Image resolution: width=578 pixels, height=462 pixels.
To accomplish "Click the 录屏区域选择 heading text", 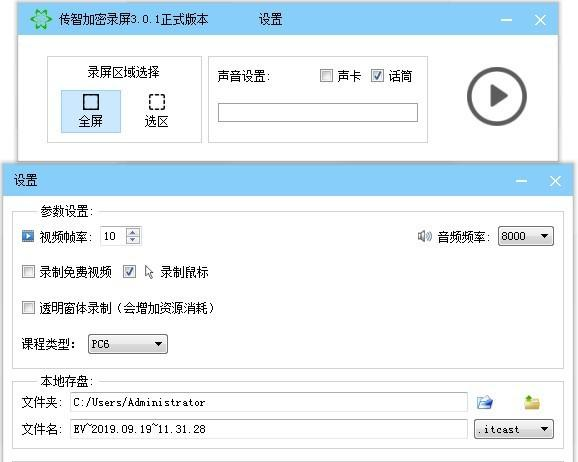I will point(123,72).
